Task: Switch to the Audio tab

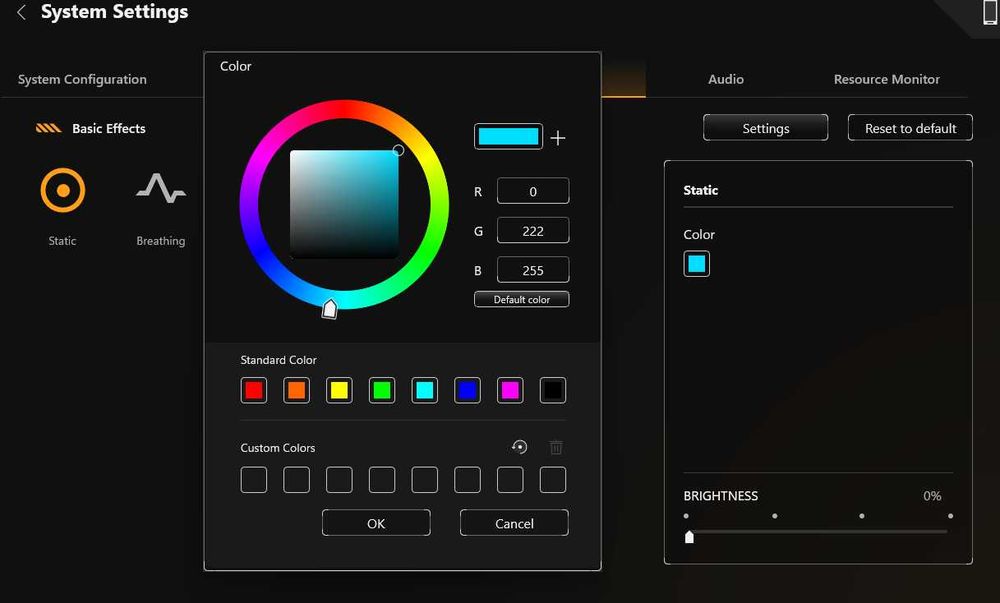Action: (726, 79)
